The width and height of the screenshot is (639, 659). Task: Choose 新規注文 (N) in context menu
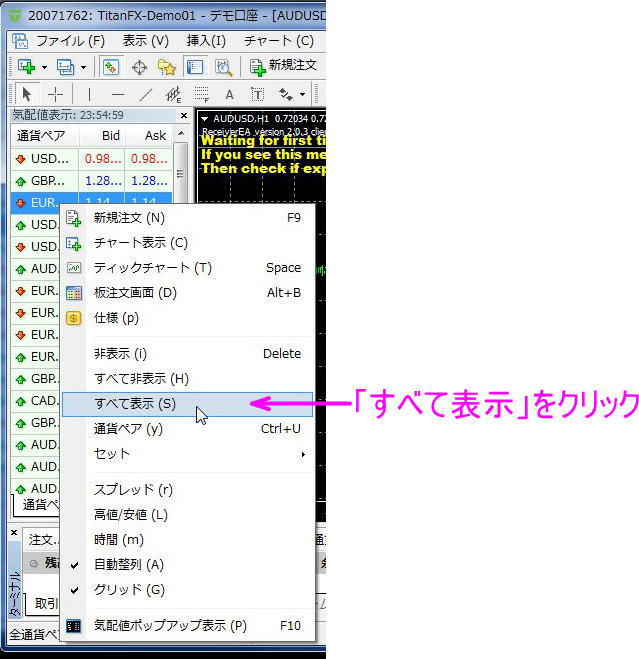point(187,218)
